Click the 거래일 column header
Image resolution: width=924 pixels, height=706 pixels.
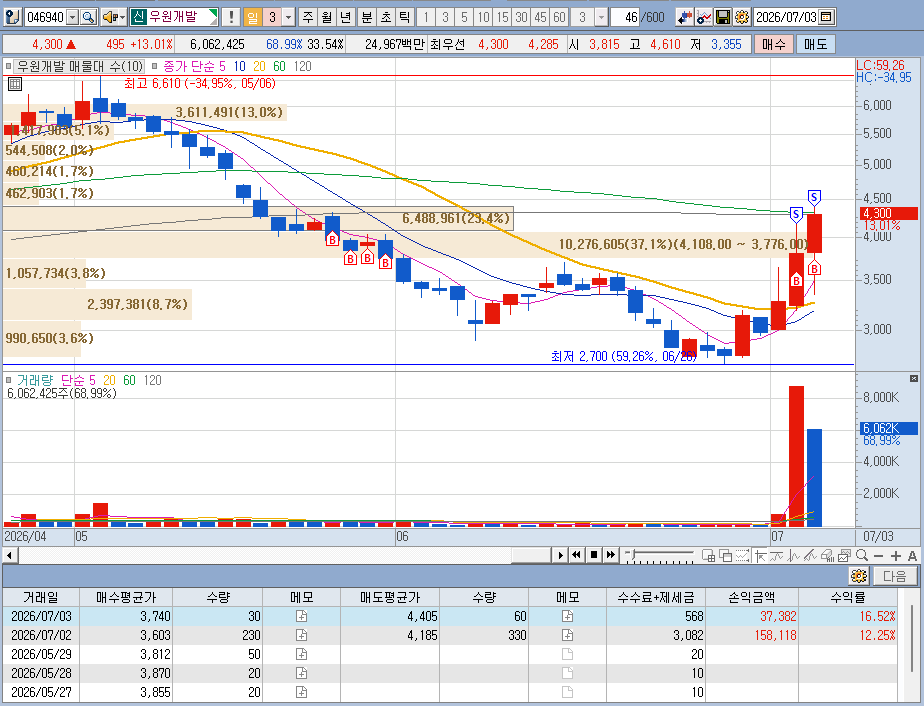41,597
